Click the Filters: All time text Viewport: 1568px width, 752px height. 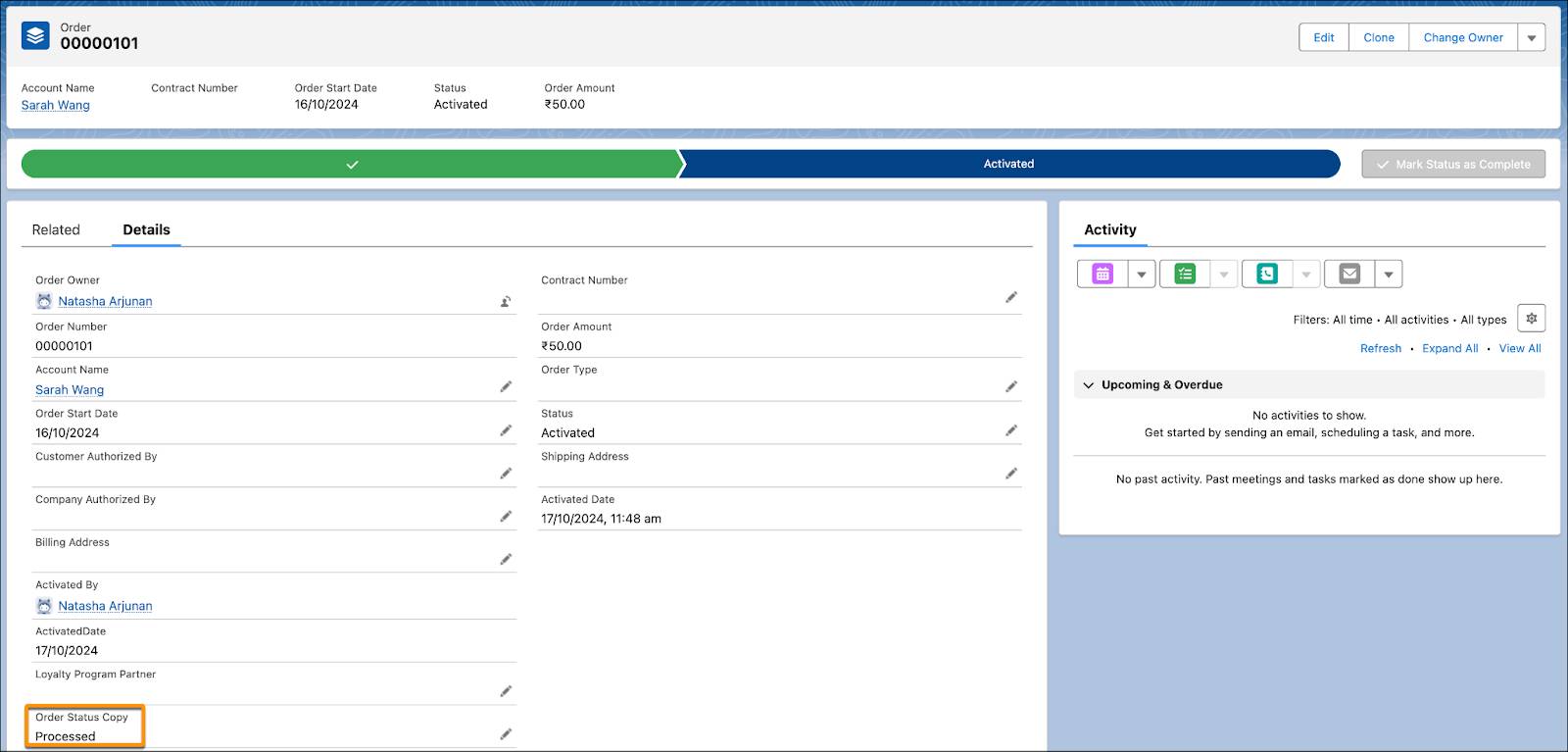[x=1333, y=320]
